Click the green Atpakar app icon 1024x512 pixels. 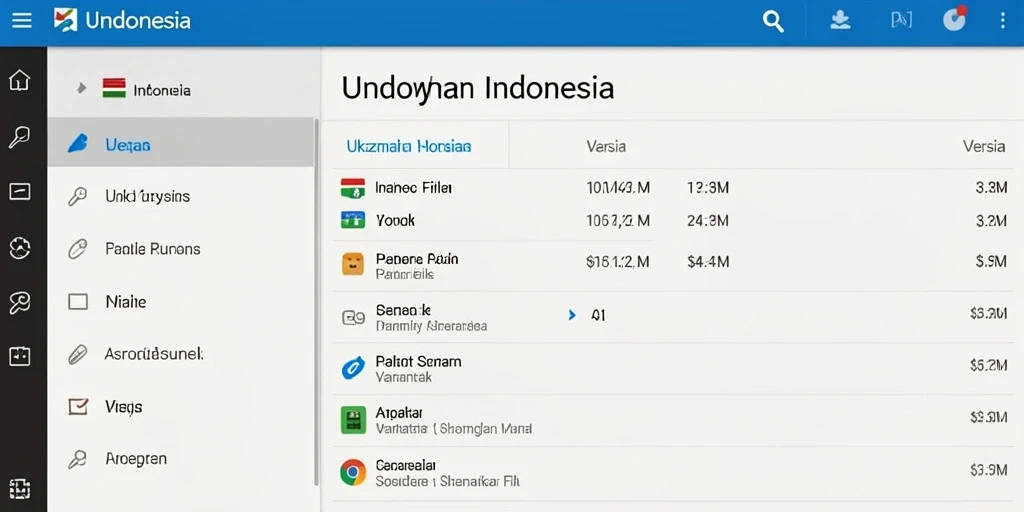point(353,420)
